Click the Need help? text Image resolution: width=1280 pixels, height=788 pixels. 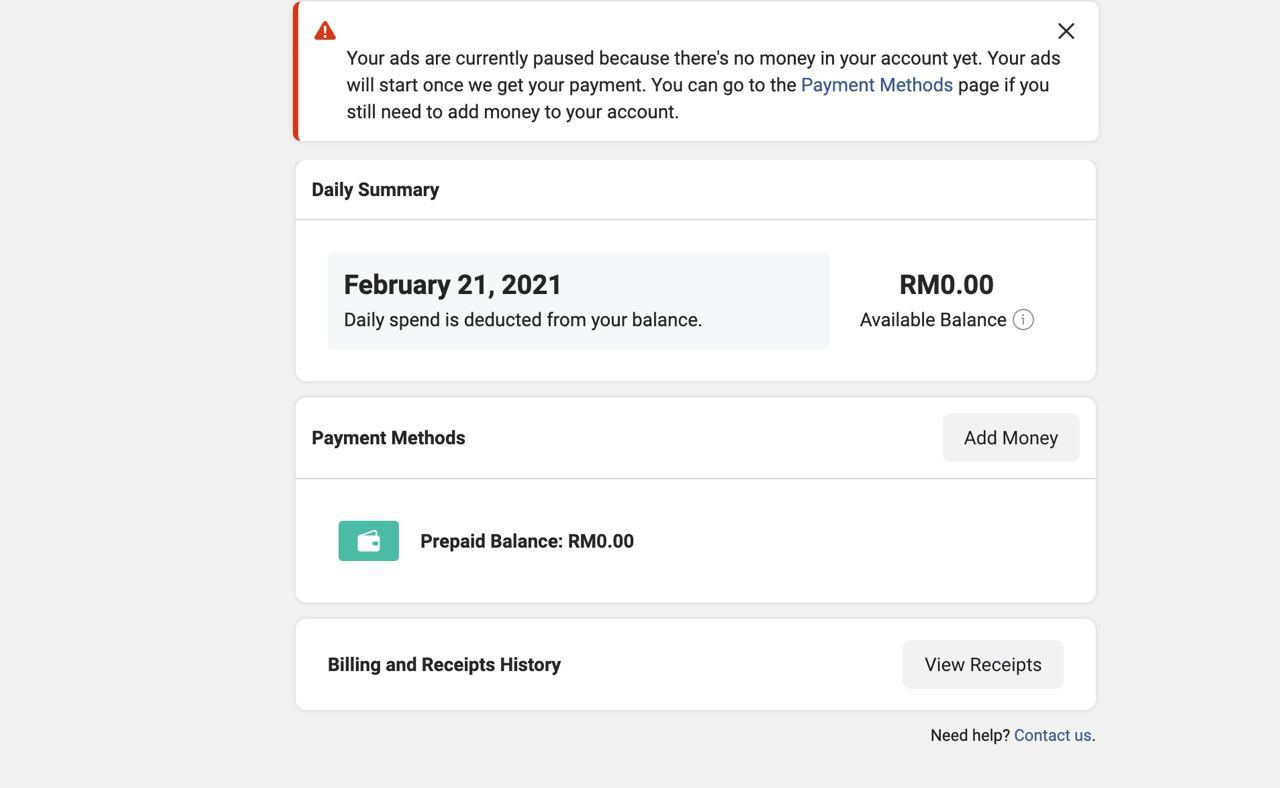pyautogui.click(x=970, y=735)
